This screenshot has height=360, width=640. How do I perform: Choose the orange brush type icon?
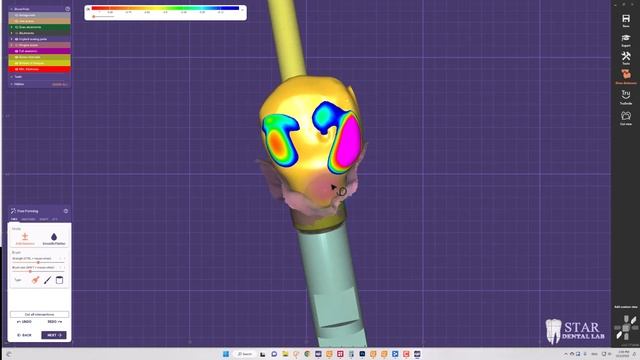36,280
